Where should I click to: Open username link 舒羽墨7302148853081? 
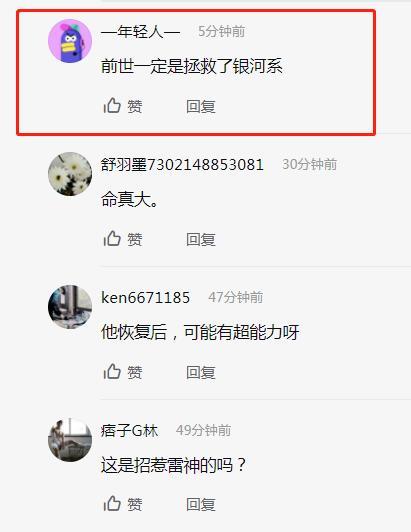pyautogui.click(x=182, y=165)
